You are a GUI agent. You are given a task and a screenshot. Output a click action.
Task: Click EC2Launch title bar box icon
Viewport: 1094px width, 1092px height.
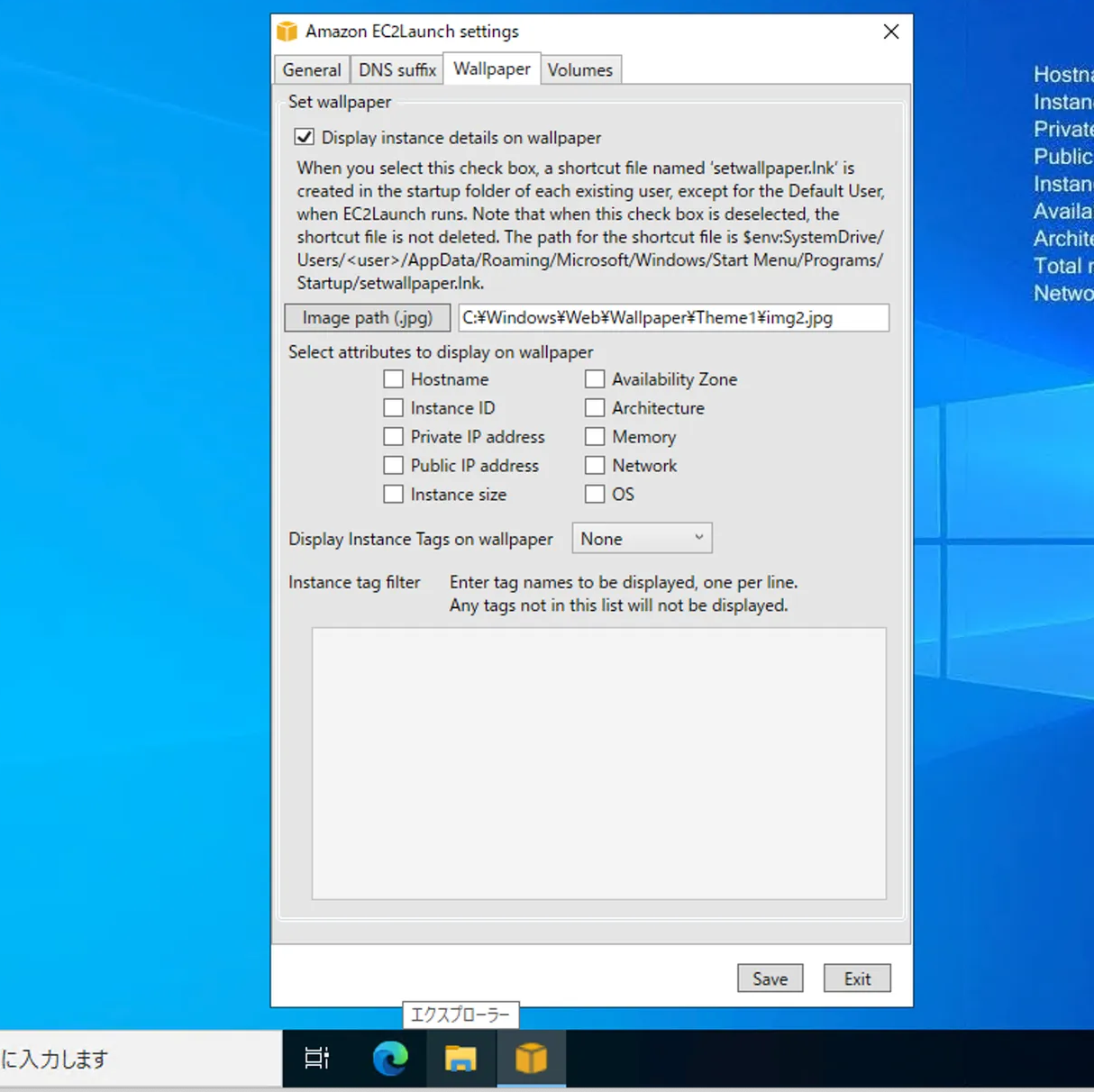(287, 32)
